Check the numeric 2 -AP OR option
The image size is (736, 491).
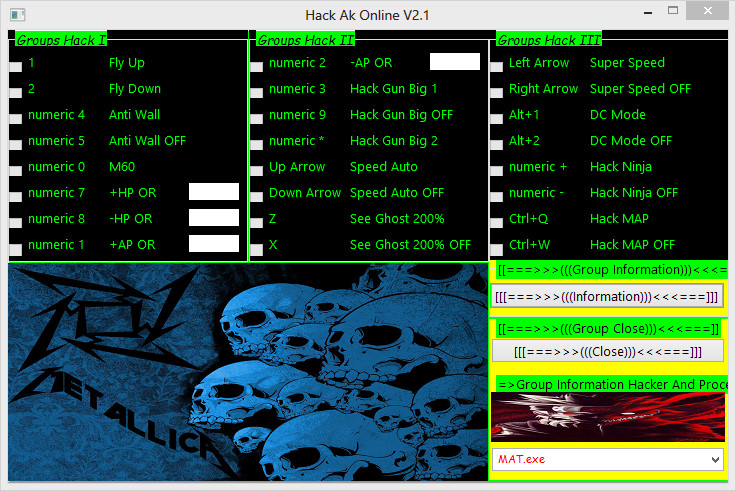pyautogui.click(x=256, y=67)
